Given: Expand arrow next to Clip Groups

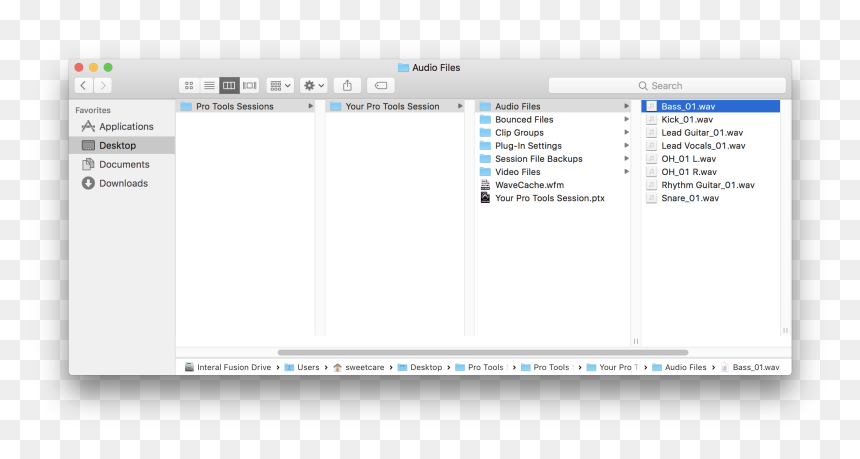Looking at the screenshot, I should (x=626, y=133).
